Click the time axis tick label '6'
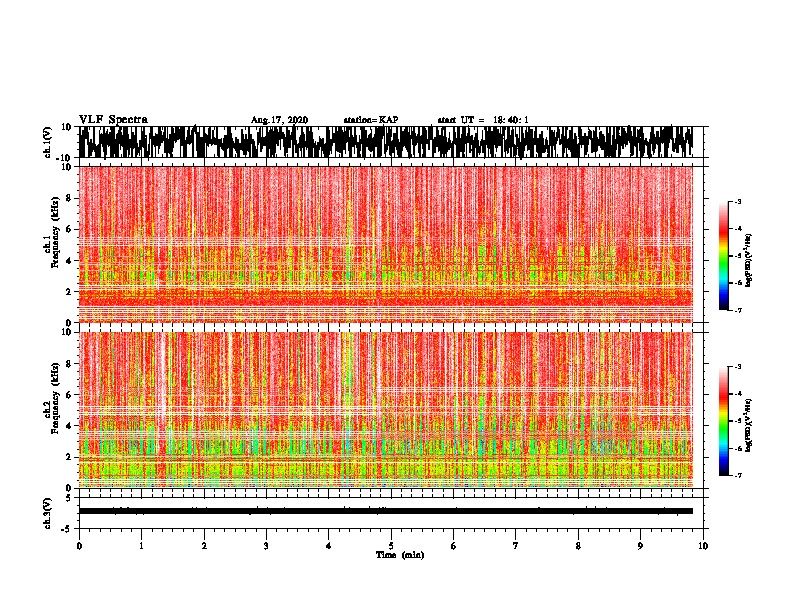Image resolution: width=792 pixels, height=612 pixels. (x=454, y=546)
